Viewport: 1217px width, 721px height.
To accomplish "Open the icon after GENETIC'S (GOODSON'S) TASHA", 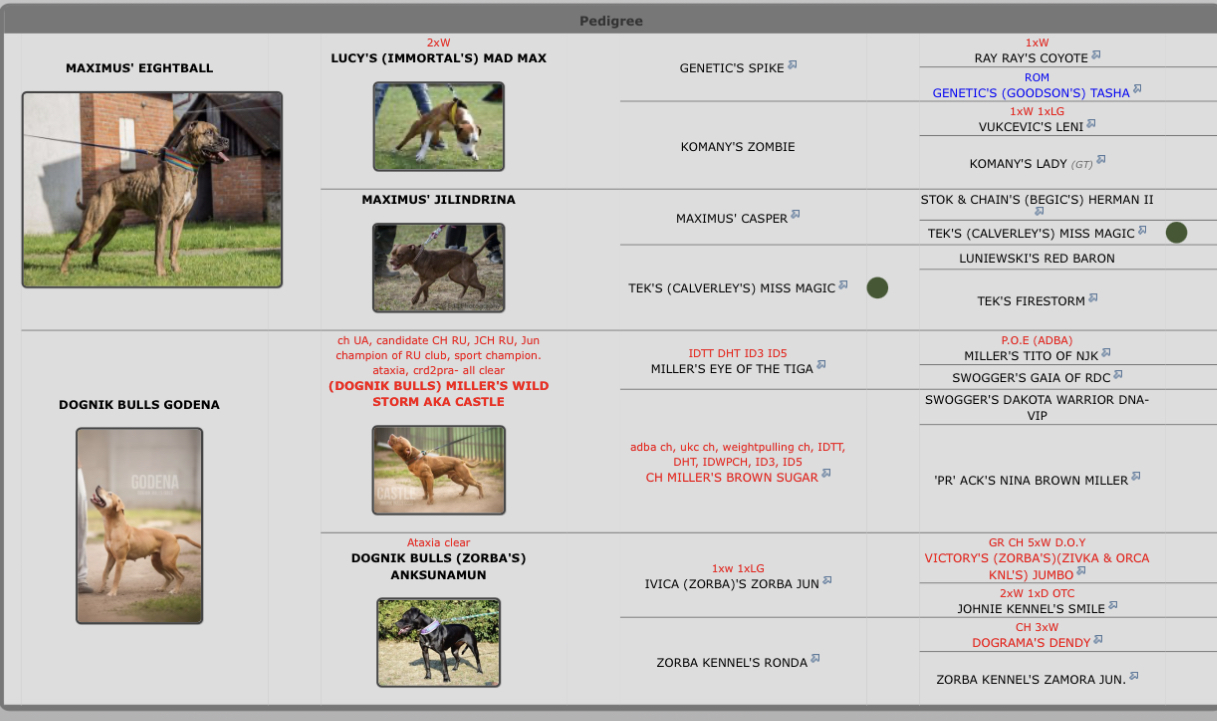I will [x=1137, y=89].
